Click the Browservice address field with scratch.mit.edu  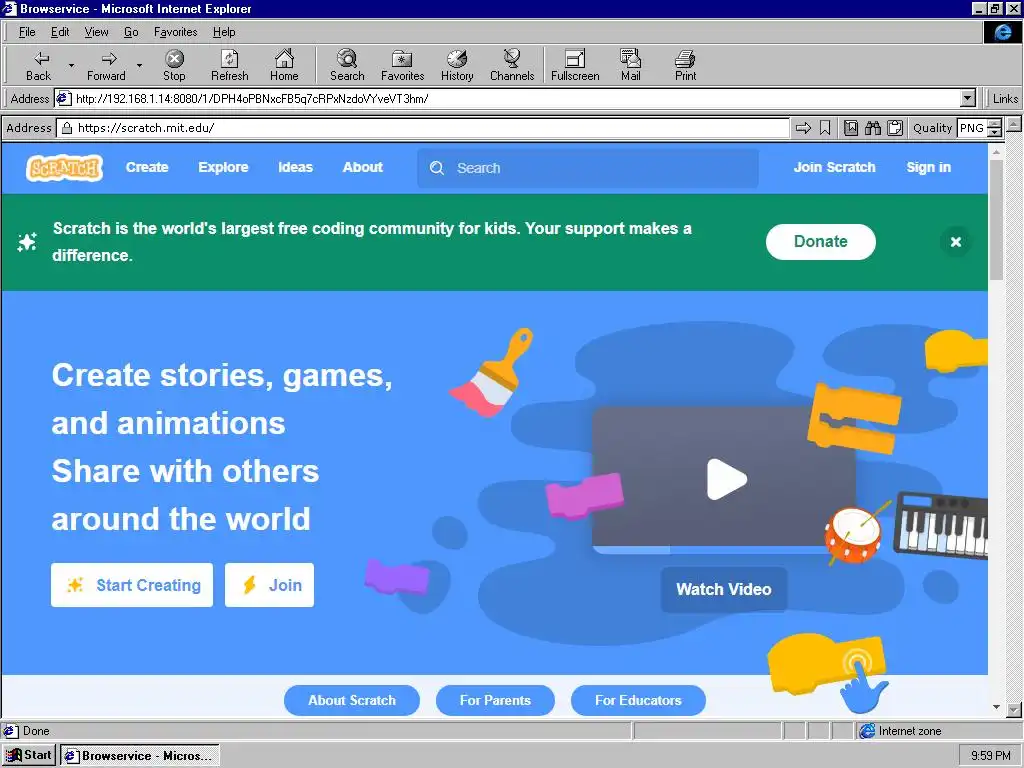423,128
